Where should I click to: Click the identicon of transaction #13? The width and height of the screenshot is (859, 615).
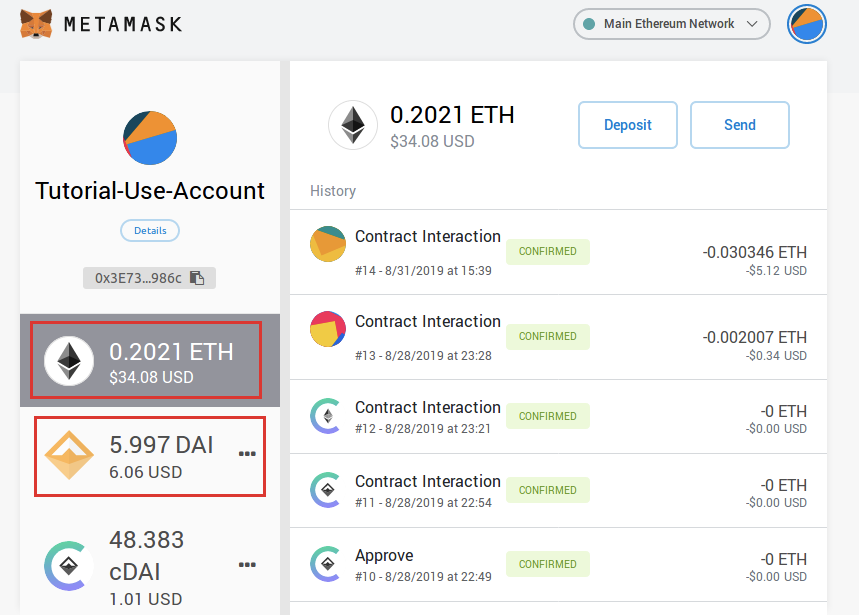point(328,329)
